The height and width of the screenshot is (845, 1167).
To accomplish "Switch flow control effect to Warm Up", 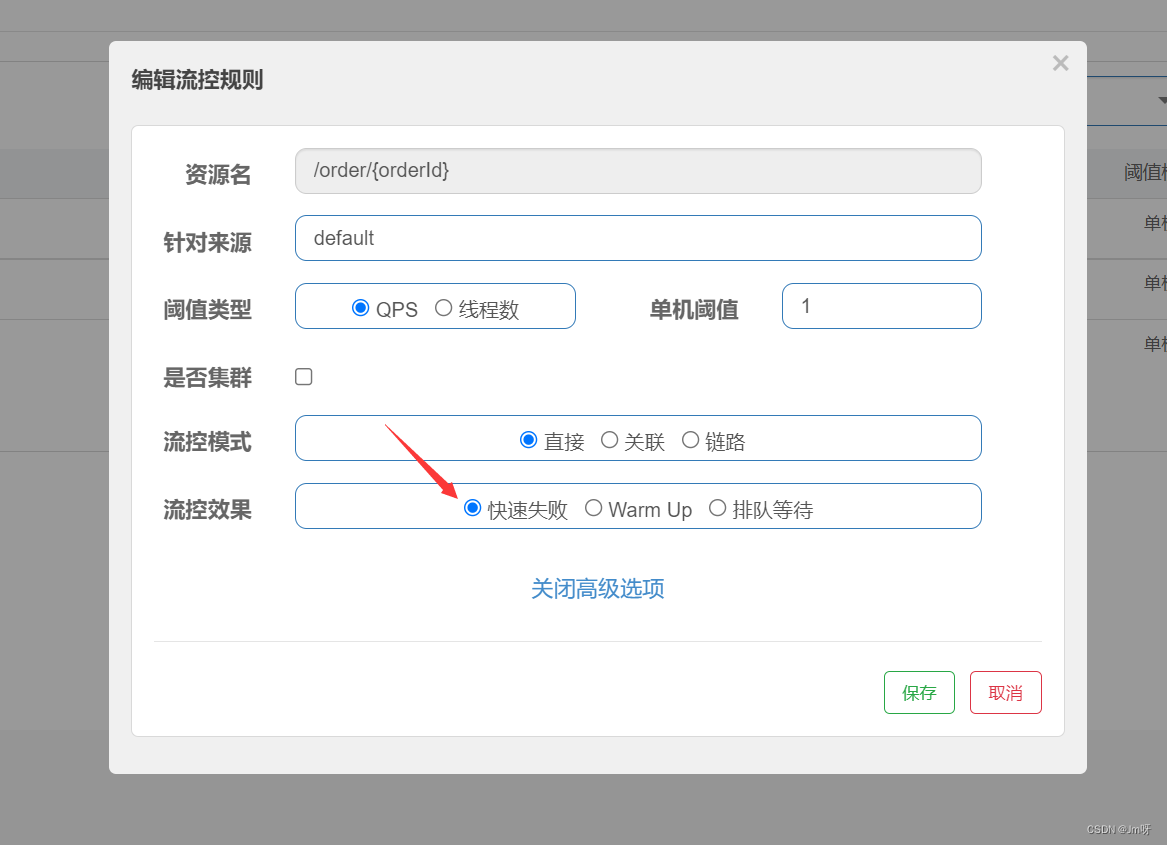I will click(x=593, y=508).
